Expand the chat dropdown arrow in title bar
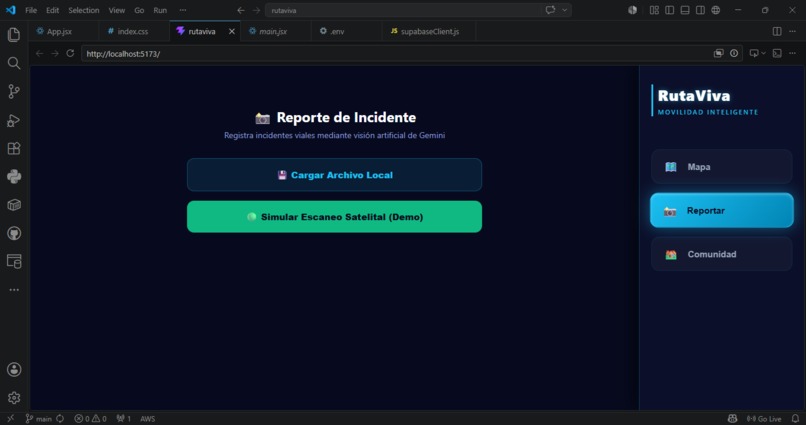This screenshot has height=425, width=806. (x=564, y=10)
